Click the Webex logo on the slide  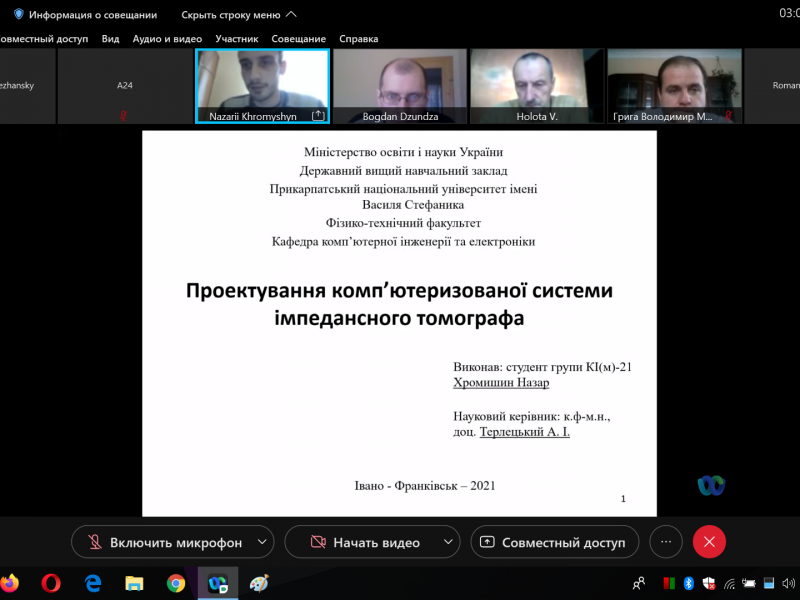pos(711,486)
